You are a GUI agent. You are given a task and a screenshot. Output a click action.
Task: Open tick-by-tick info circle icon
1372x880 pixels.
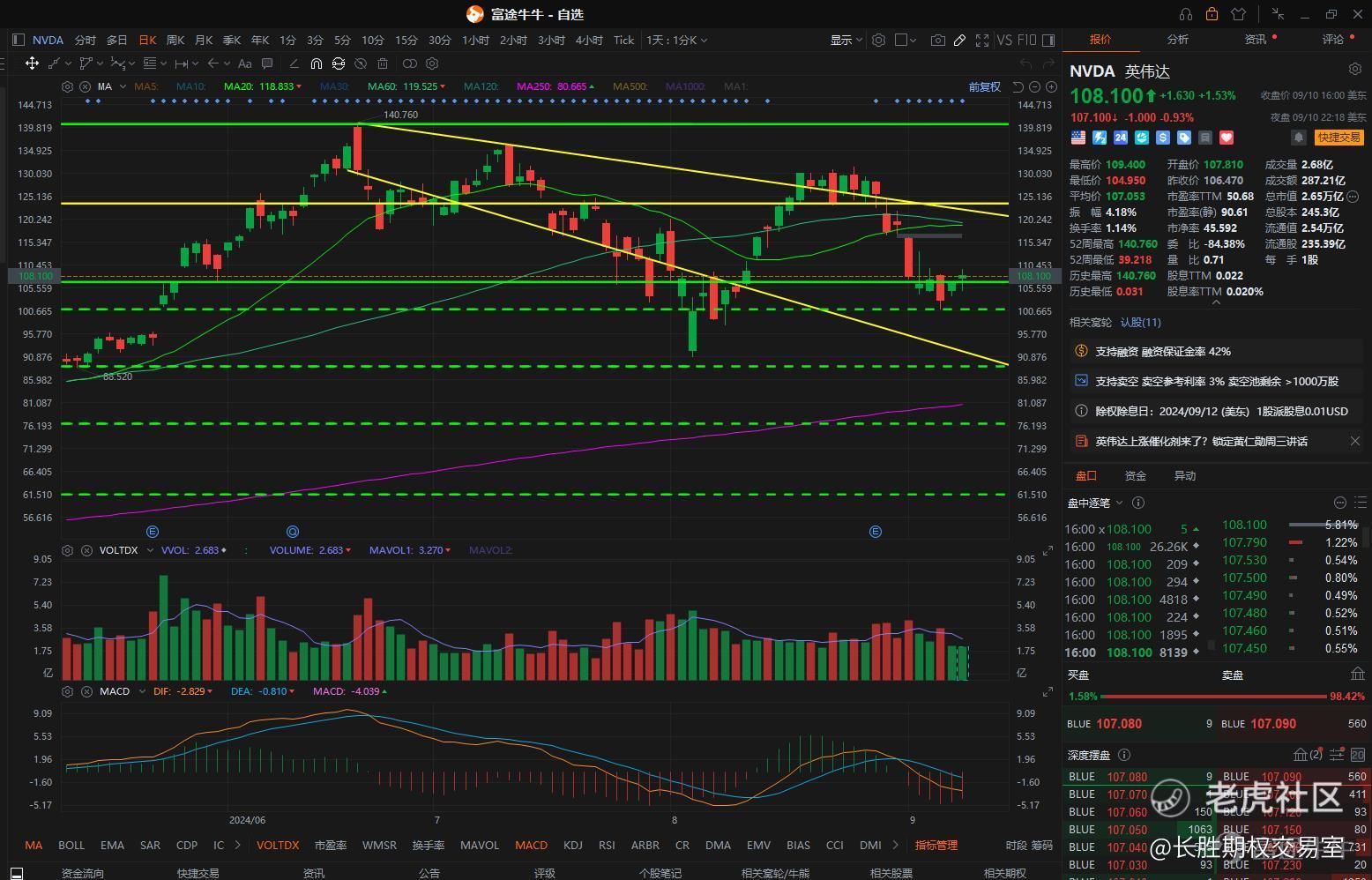click(1138, 503)
